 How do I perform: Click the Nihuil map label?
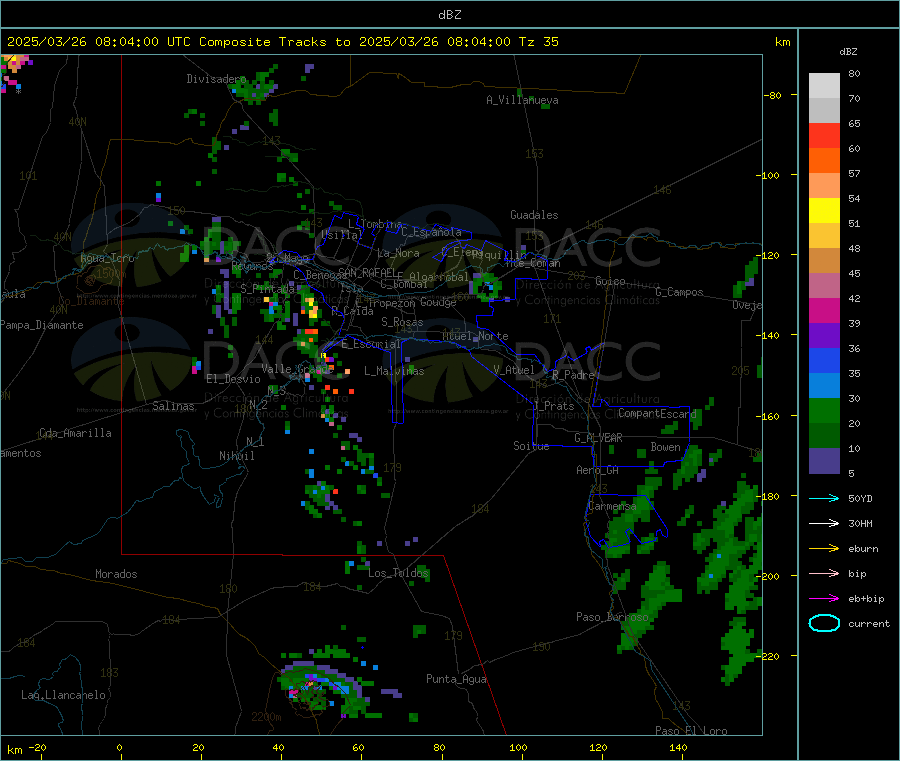pyautogui.click(x=237, y=456)
